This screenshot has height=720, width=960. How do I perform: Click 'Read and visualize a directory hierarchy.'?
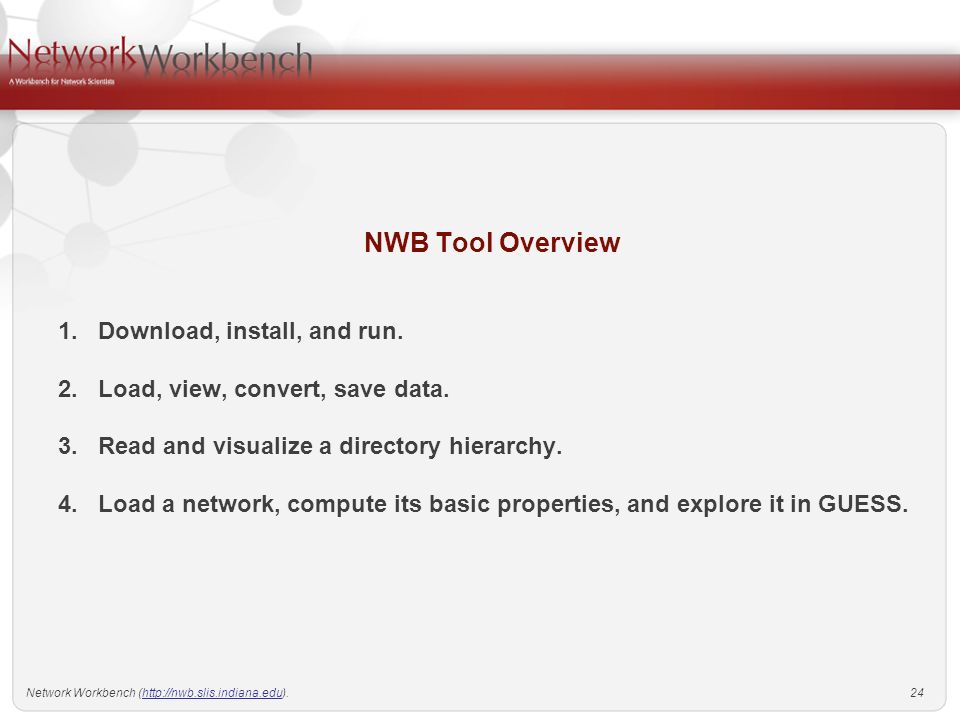[330, 446]
